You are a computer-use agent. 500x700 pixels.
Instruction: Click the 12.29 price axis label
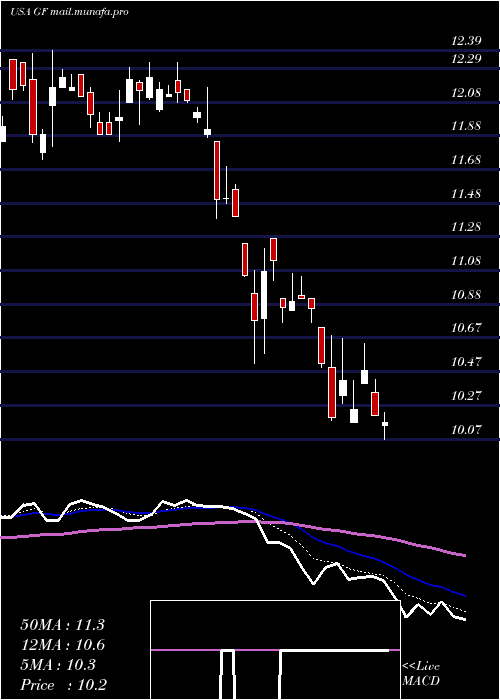coord(466,58)
